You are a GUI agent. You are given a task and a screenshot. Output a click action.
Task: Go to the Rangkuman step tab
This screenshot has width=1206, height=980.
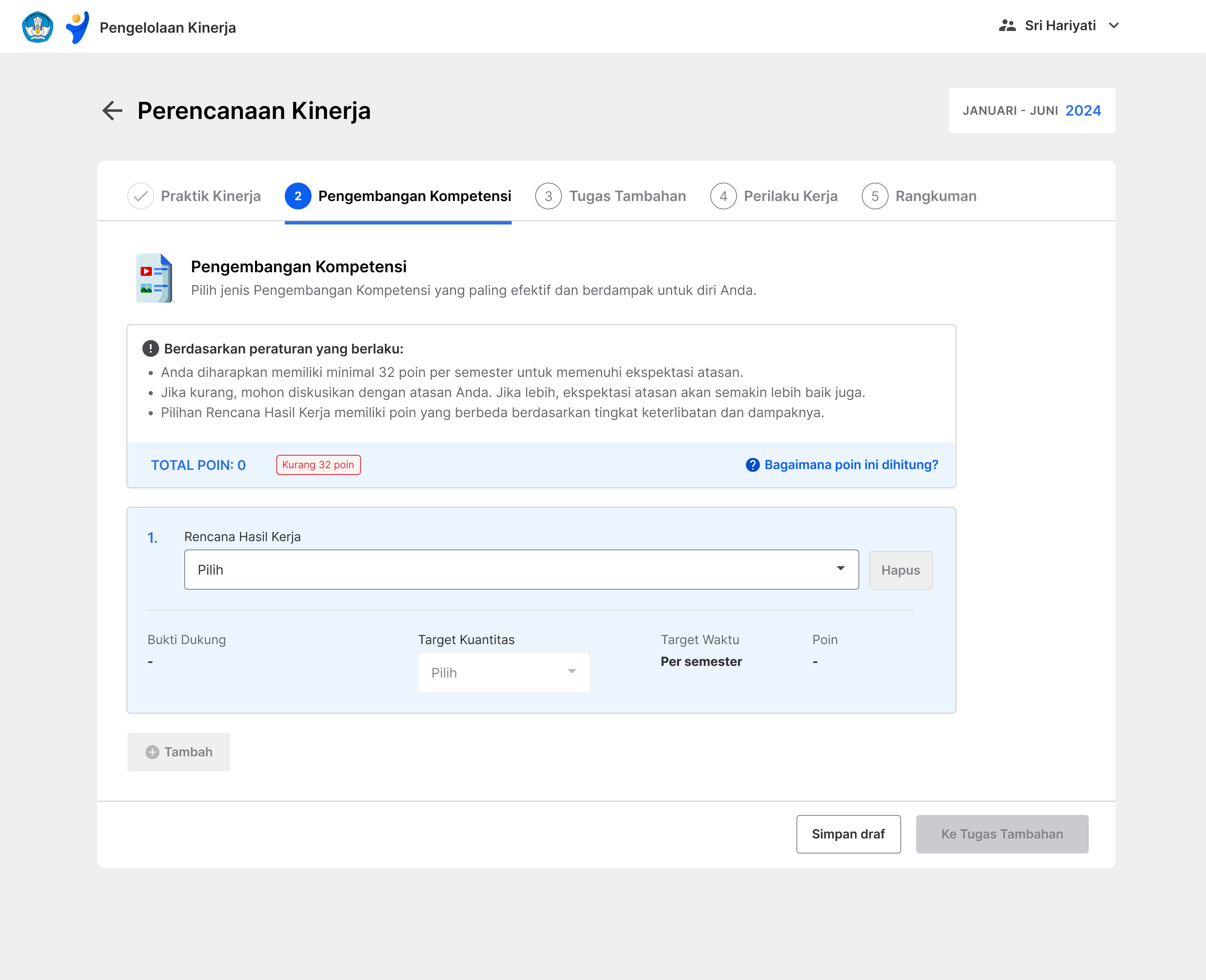click(919, 196)
